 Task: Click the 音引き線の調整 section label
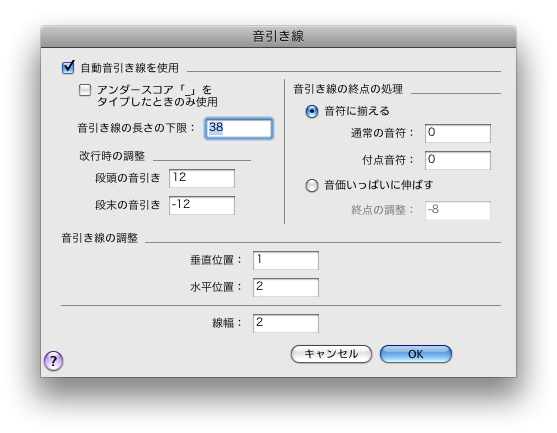coord(99,238)
